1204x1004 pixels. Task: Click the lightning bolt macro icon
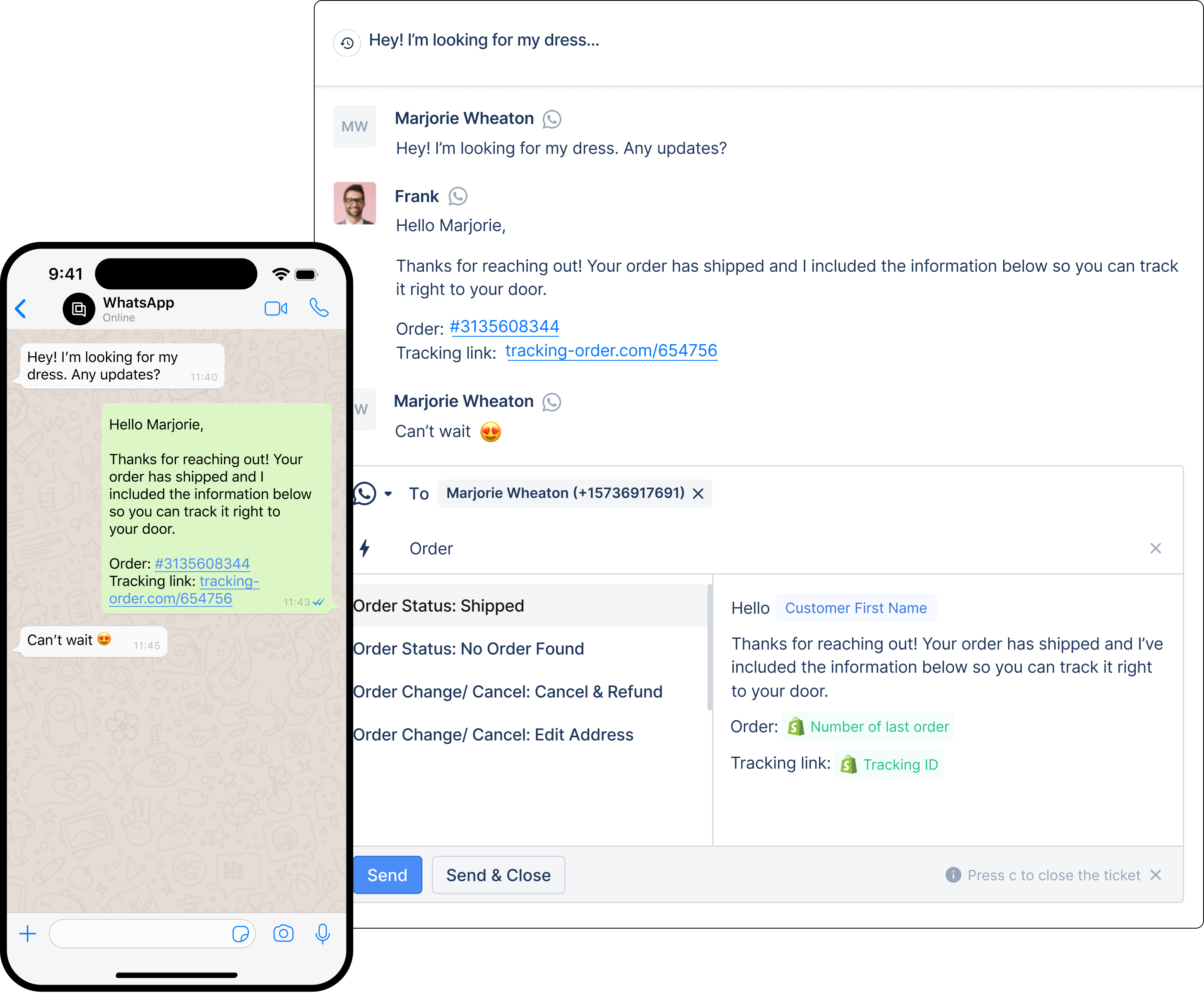365,548
